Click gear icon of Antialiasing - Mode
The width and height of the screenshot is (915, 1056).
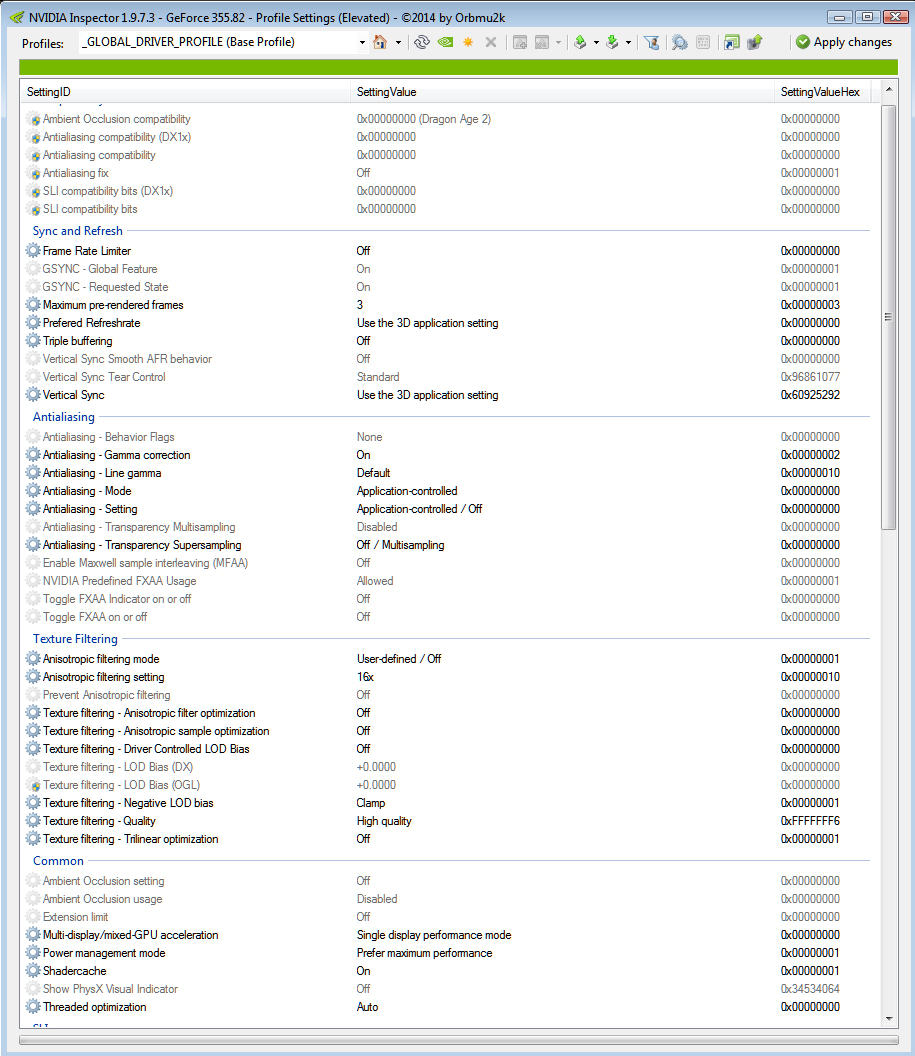tap(33, 491)
